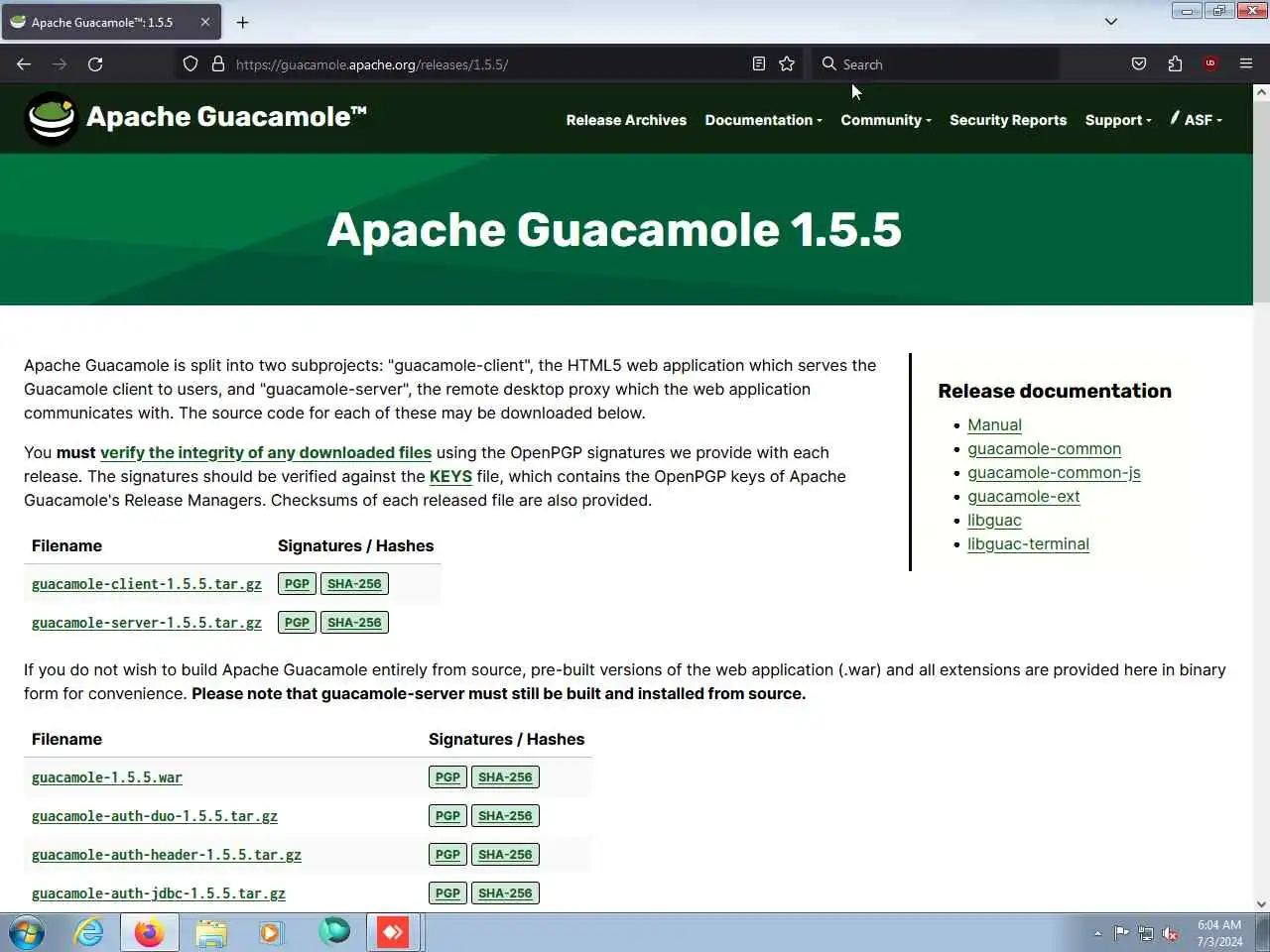Viewport: 1270px width, 952px height.
Task: Open the Manual documentation link
Action: [994, 424]
